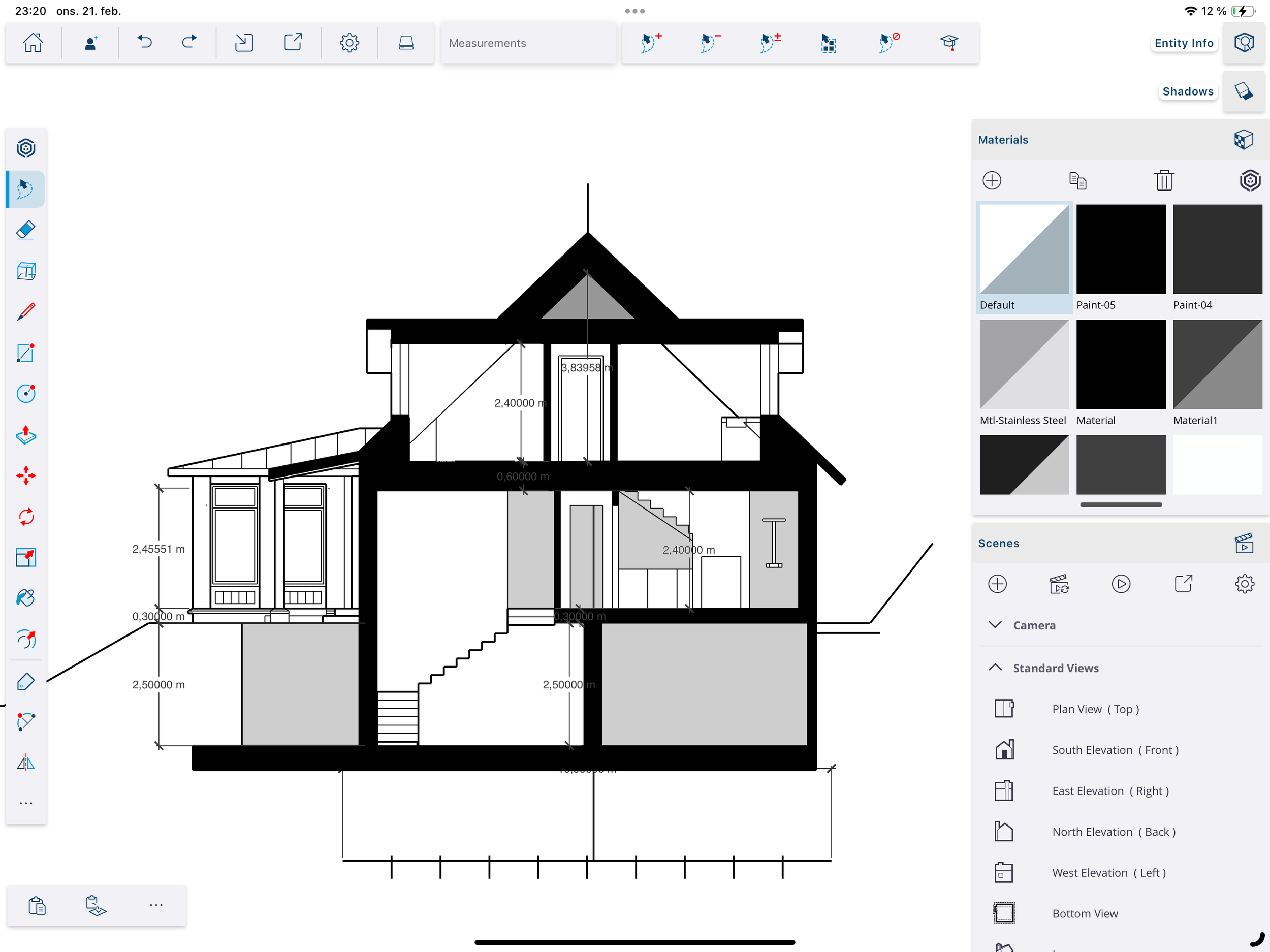Add a new scene with the plus icon
The height and width of the screenshot is (952, 1270).
point(997,584)
